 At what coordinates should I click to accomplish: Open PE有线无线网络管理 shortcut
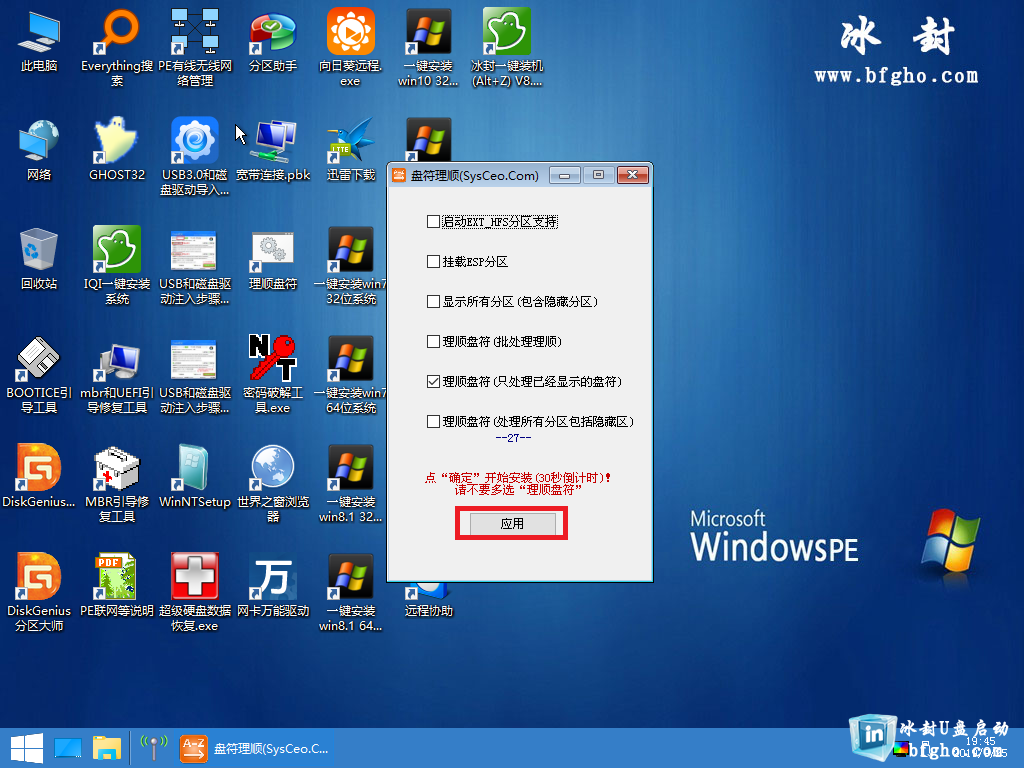(195, 47)
